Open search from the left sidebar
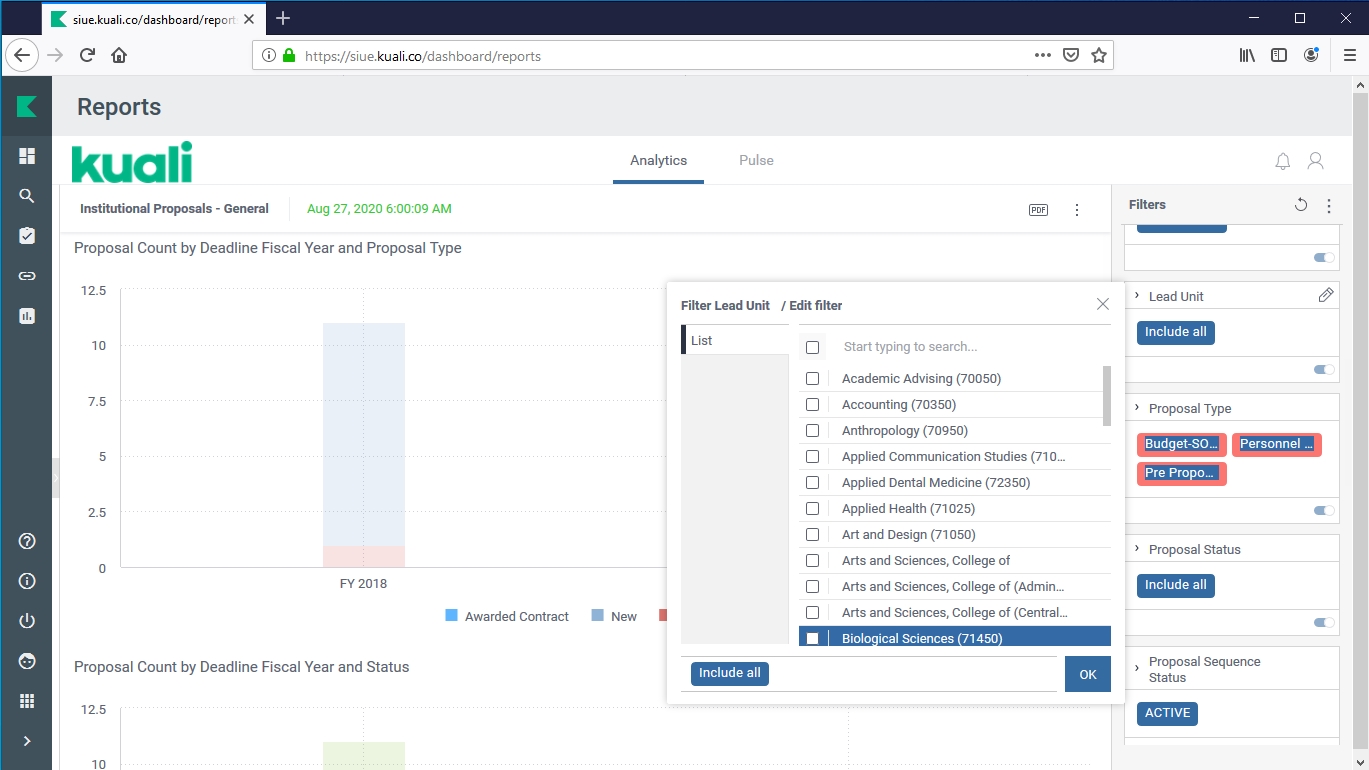 pos(27,196)
